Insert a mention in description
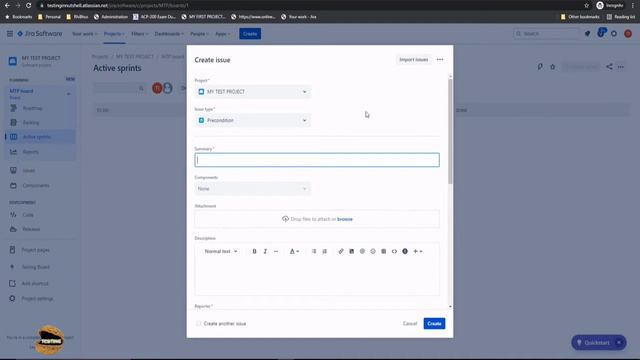 click(362, 251)
